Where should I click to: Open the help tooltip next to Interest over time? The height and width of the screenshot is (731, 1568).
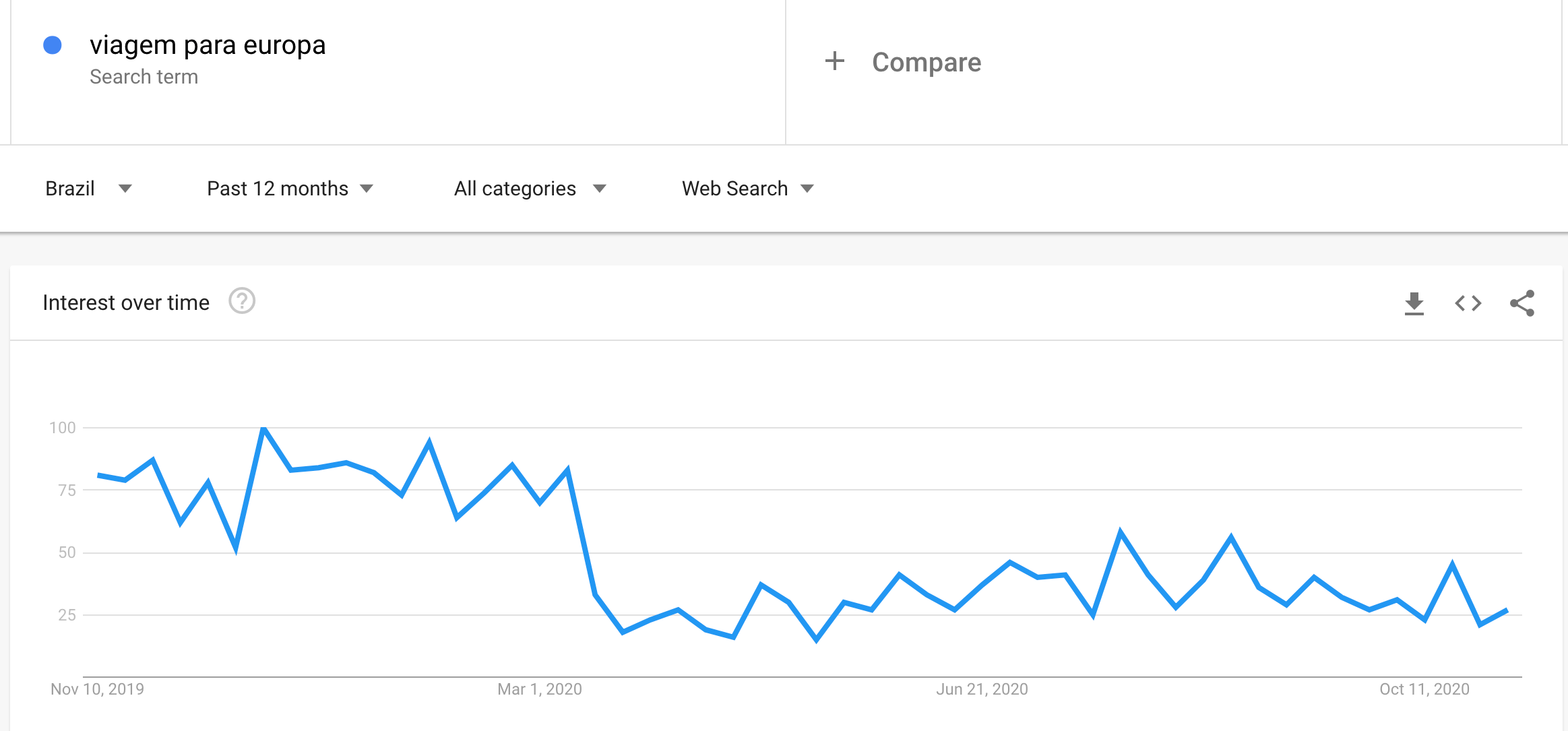click(x=242, y=303)
